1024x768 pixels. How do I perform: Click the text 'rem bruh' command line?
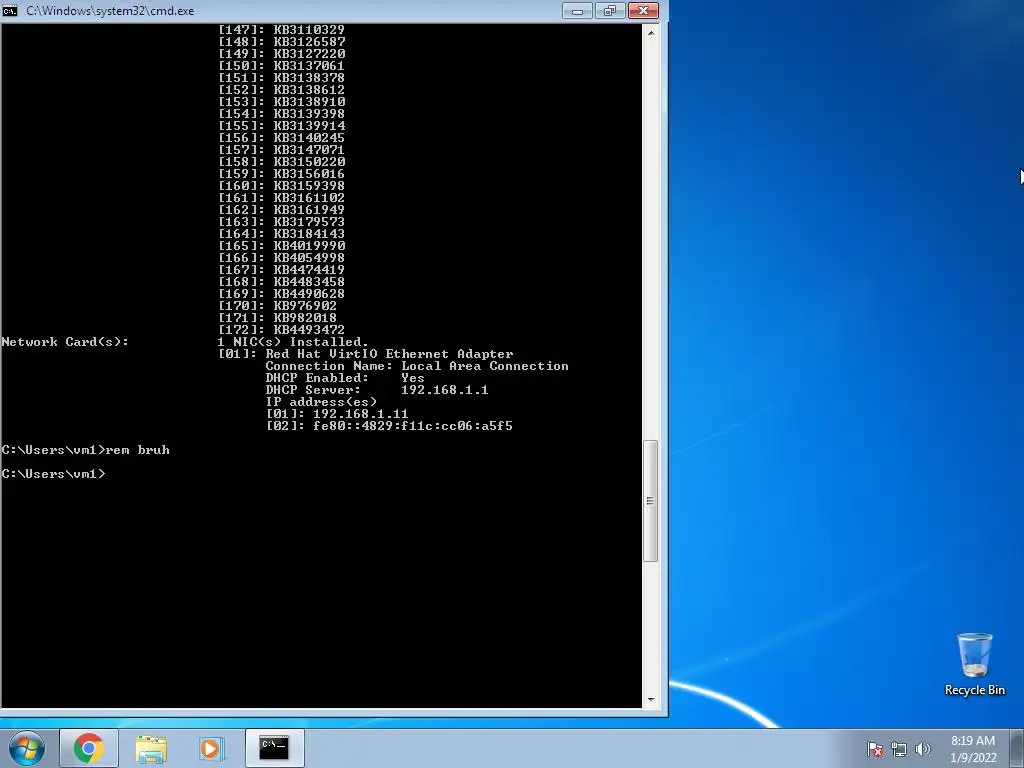(x=138, y=450)
